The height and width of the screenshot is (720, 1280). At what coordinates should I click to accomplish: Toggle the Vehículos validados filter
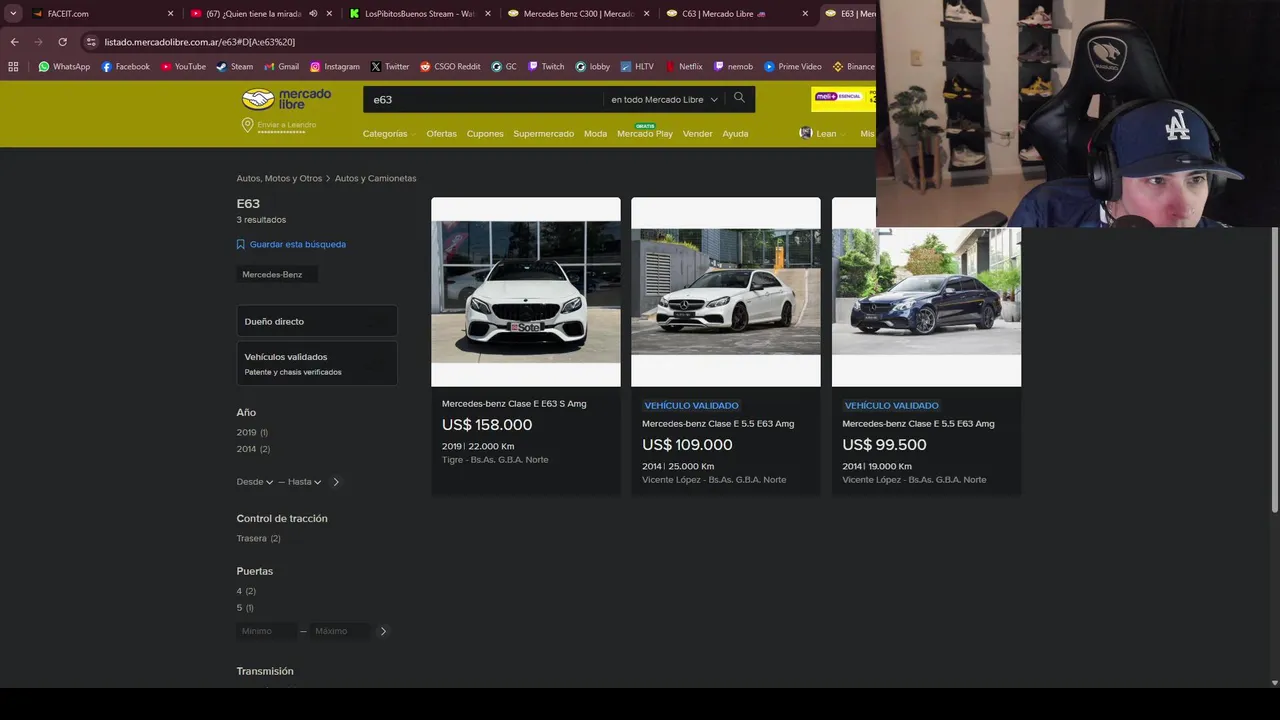pyautogui.click(x=317, y=363)
